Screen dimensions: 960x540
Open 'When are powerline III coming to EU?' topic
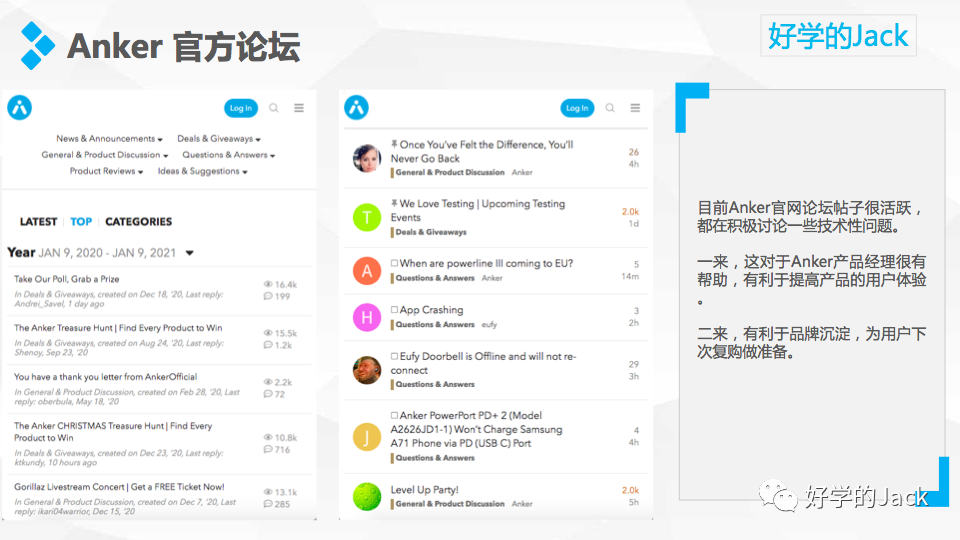(486, 263)
